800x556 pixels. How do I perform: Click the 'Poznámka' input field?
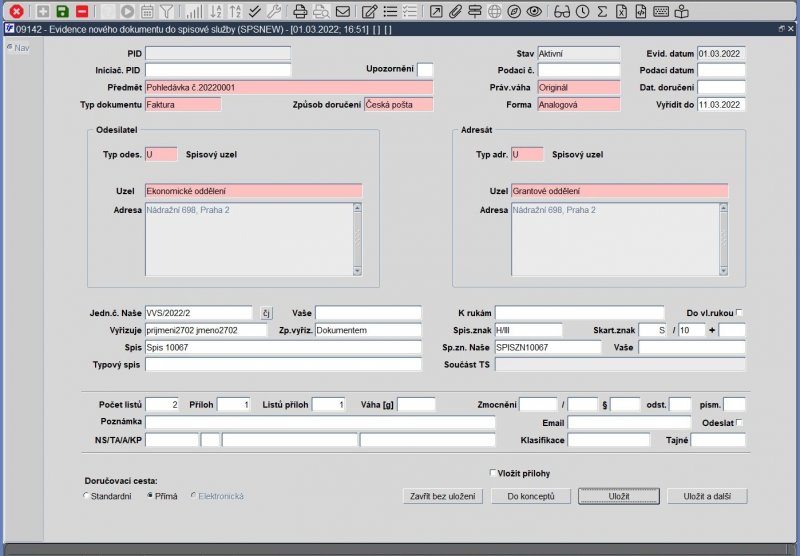320,423
